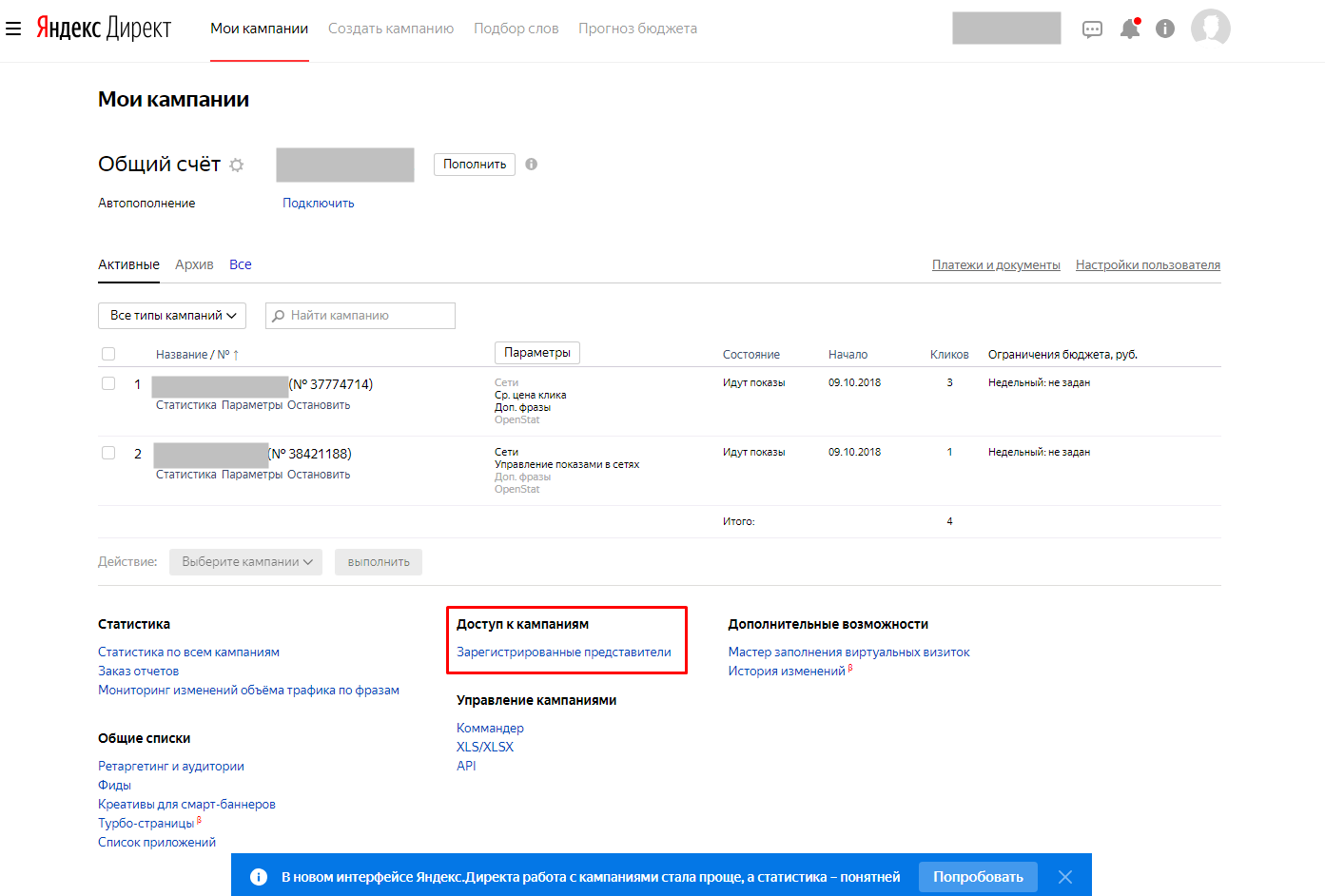Open the user avatar profile
This screenshot has width=1325, height=896.
click(x=1211, y=28)
